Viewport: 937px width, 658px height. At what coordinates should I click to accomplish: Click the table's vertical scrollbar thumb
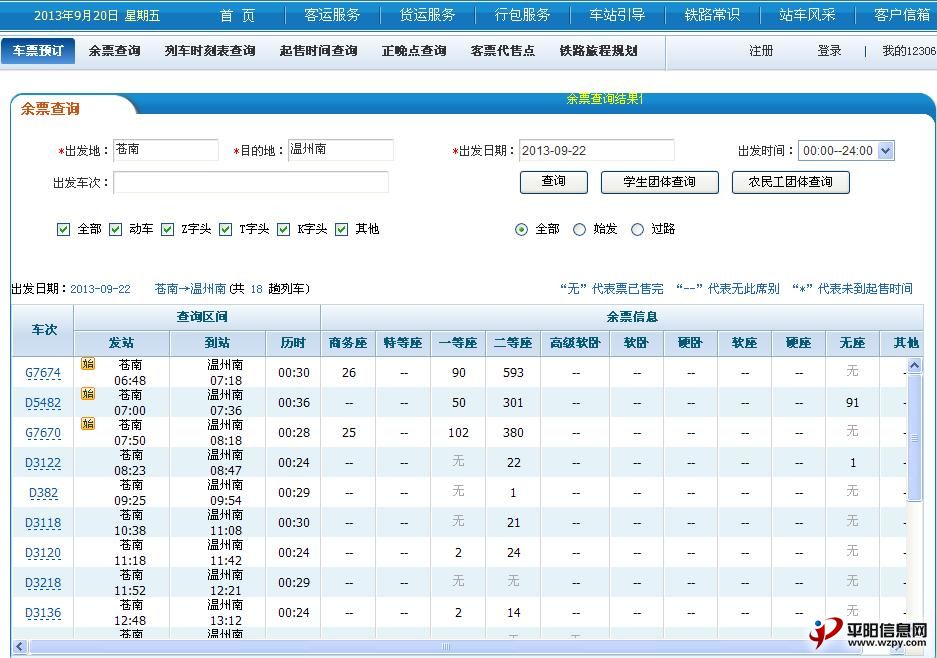(x=914, y=437)
